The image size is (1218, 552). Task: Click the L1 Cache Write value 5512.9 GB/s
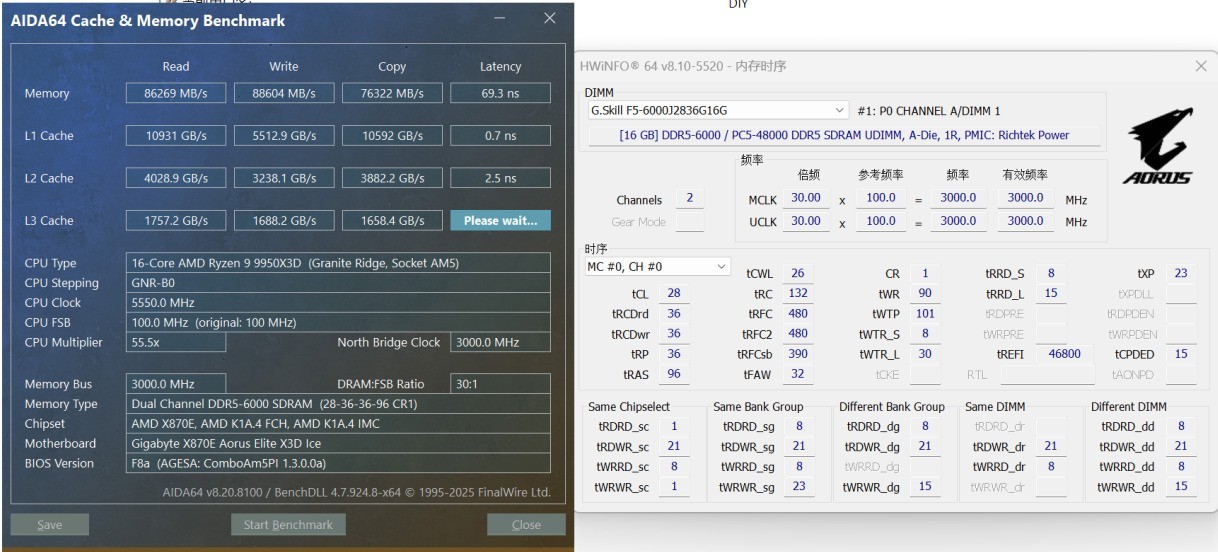click(285, 135)
